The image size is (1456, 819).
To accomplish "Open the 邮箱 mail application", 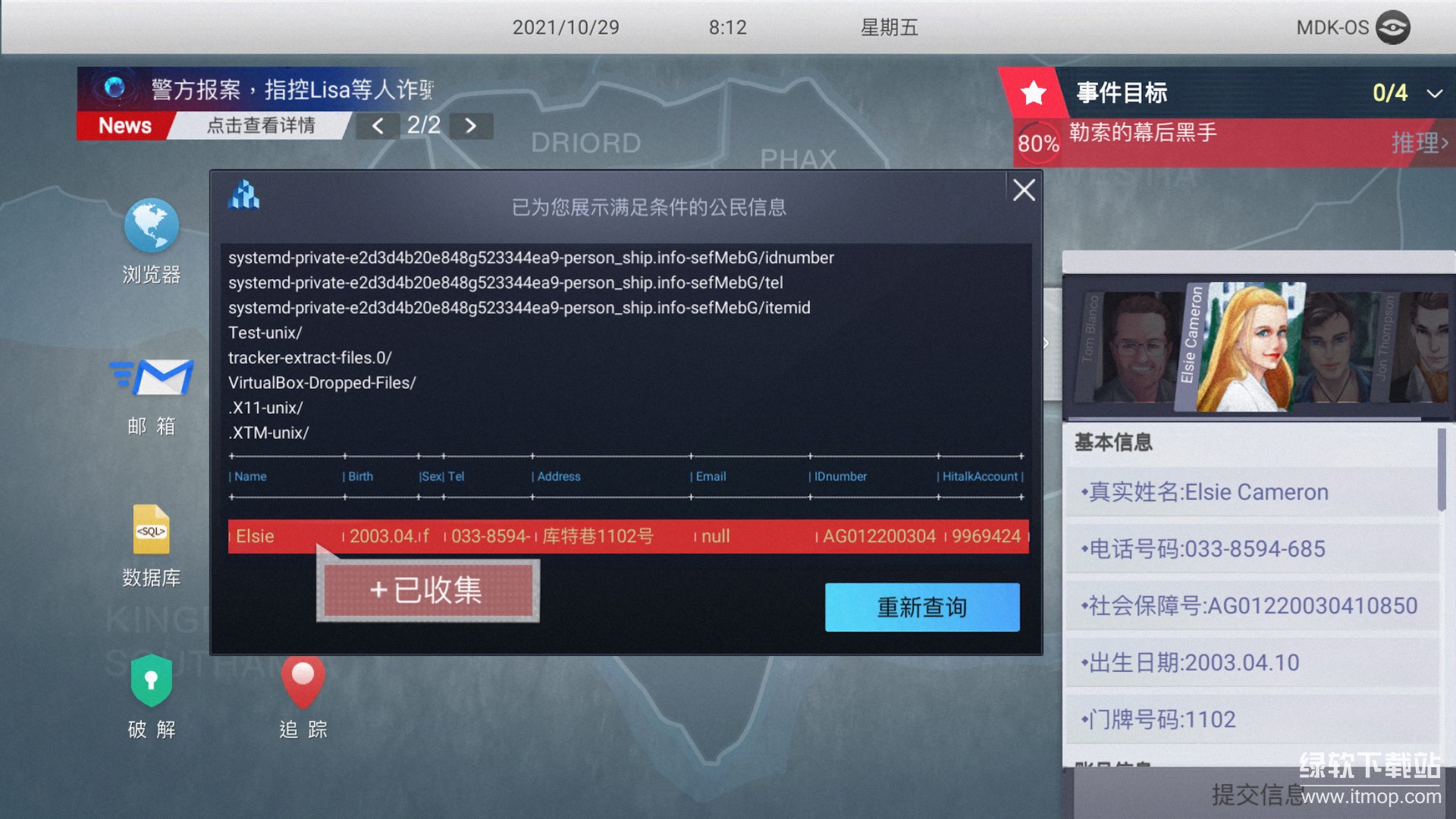I will (x=150, y=377).
